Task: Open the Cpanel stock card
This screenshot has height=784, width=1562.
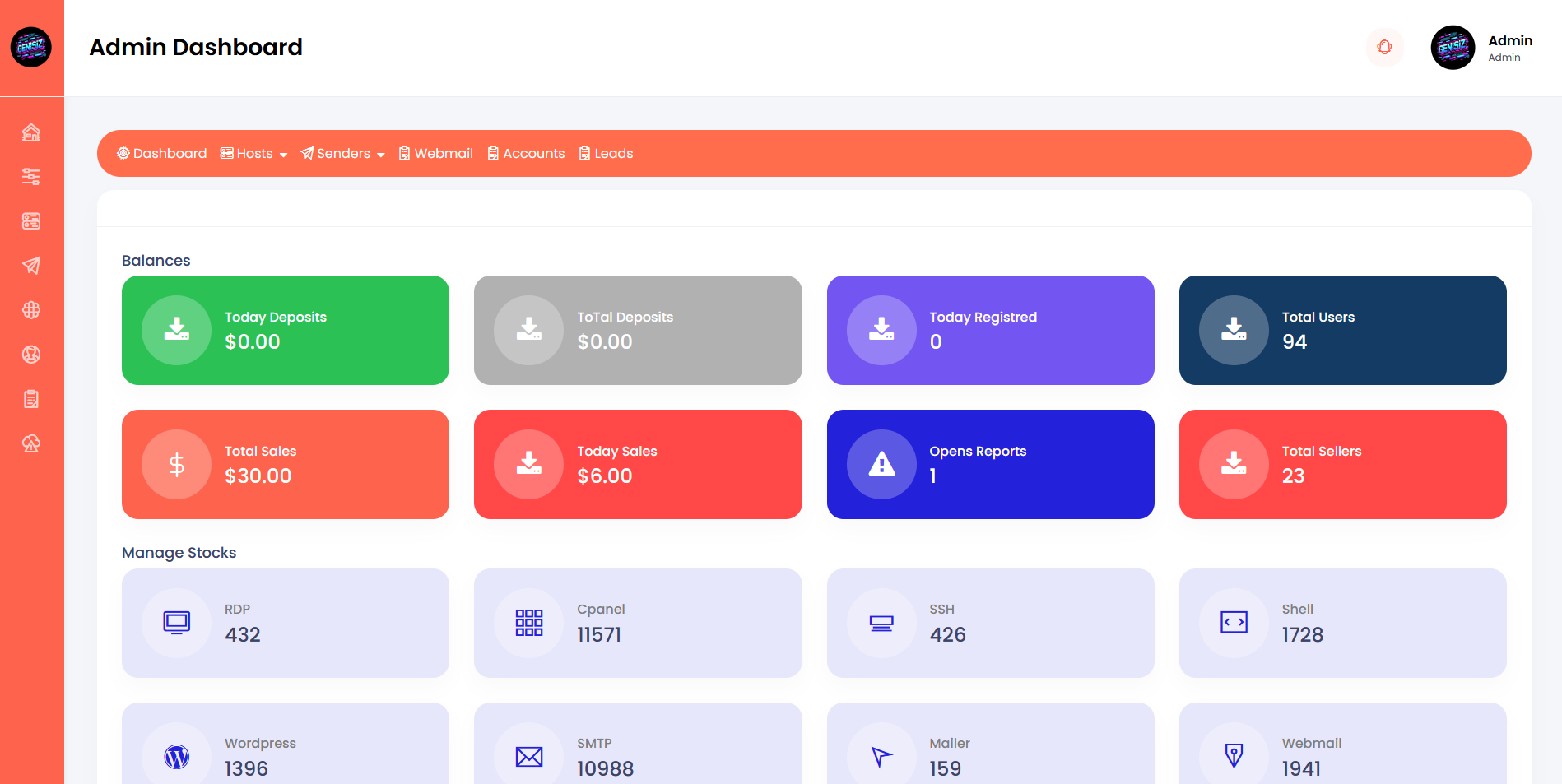Action: (x=638, y=623)
